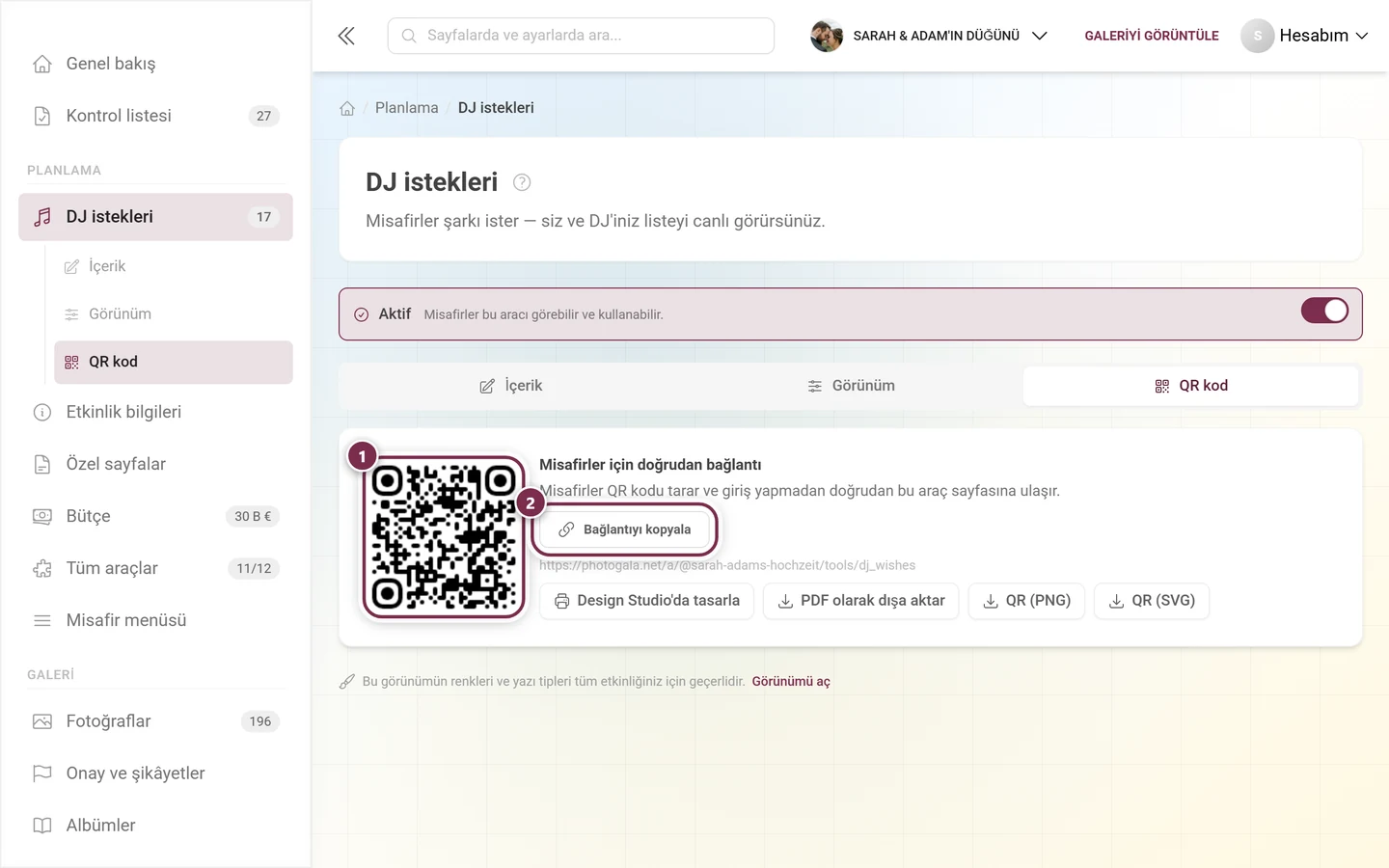Image resolution: width=1389 pixels, height=868 pixels.
Task: Open help question mark next to DJ istekleri
Action: coord(522,182)
